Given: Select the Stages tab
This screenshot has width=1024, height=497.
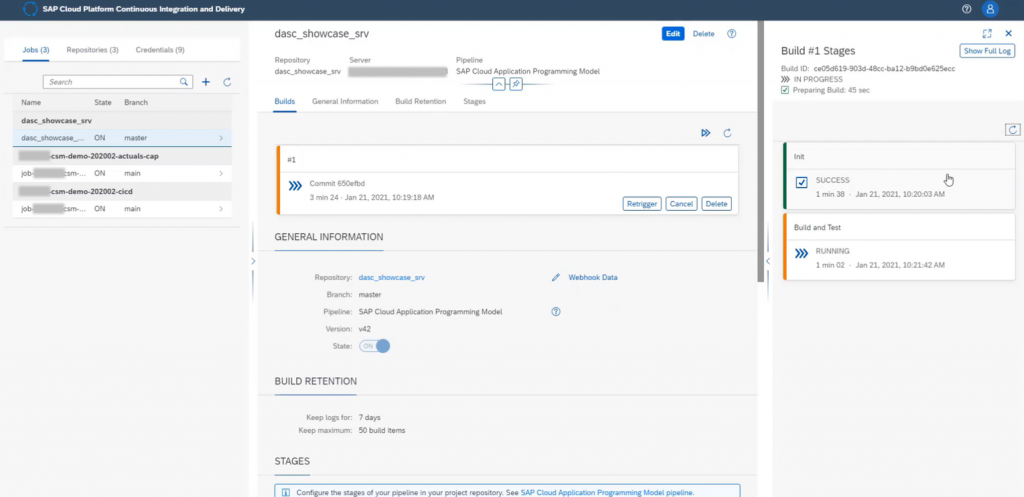Looking at the screenshot, I should click(x=474, y=102).
